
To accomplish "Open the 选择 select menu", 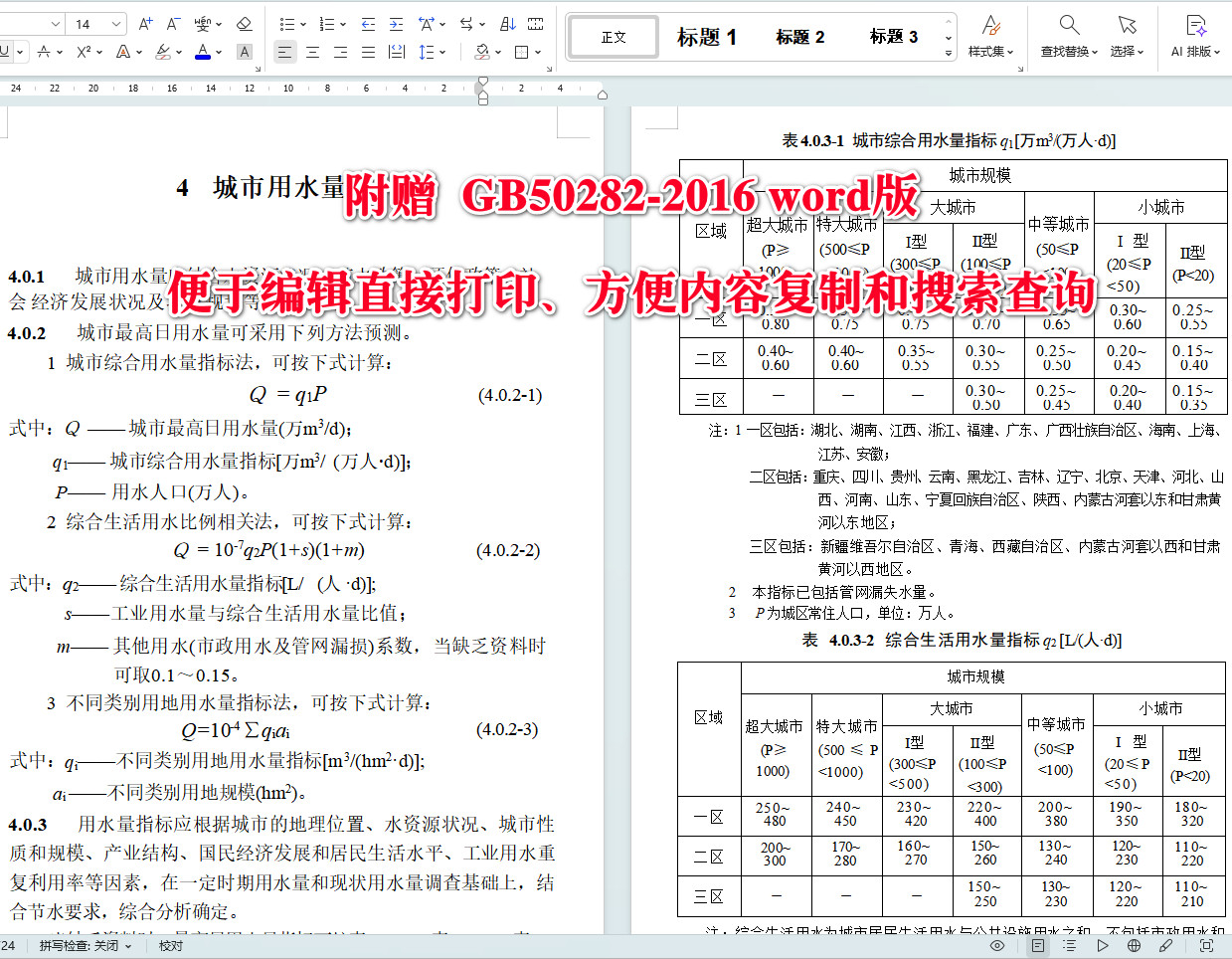I will [x=1127, y=37].
